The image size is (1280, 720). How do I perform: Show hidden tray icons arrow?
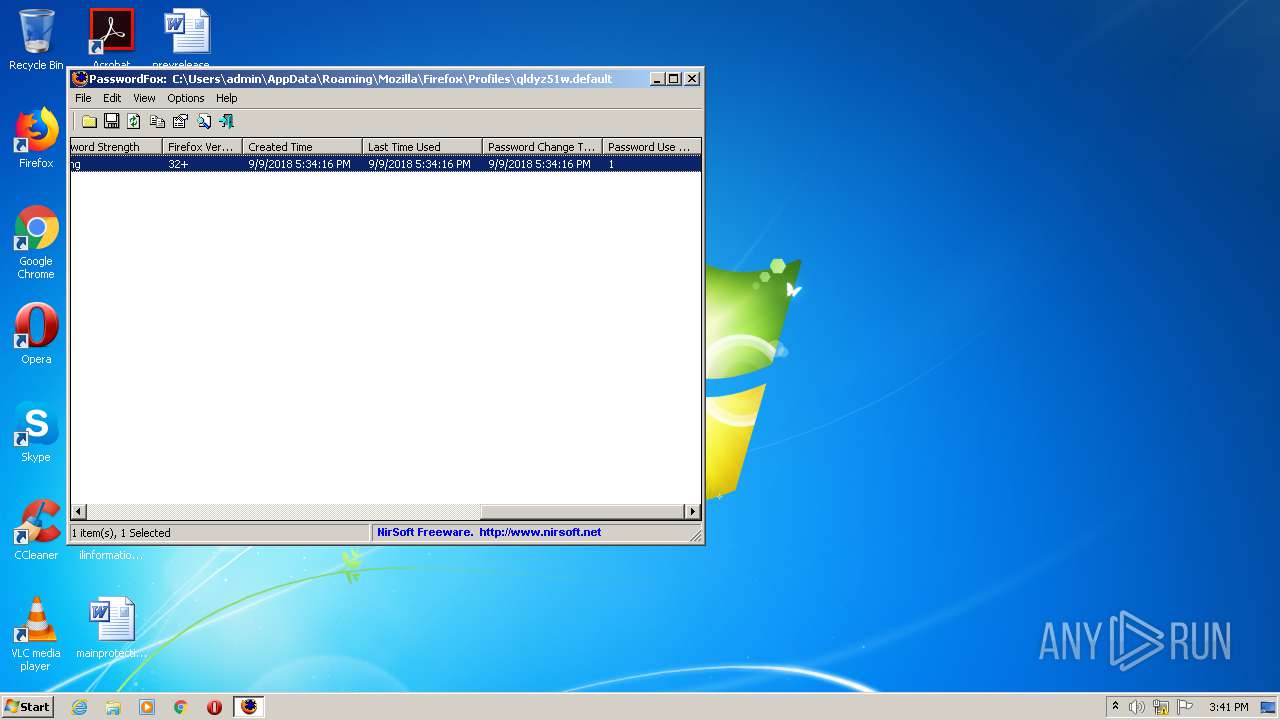tap(1115, 706)
